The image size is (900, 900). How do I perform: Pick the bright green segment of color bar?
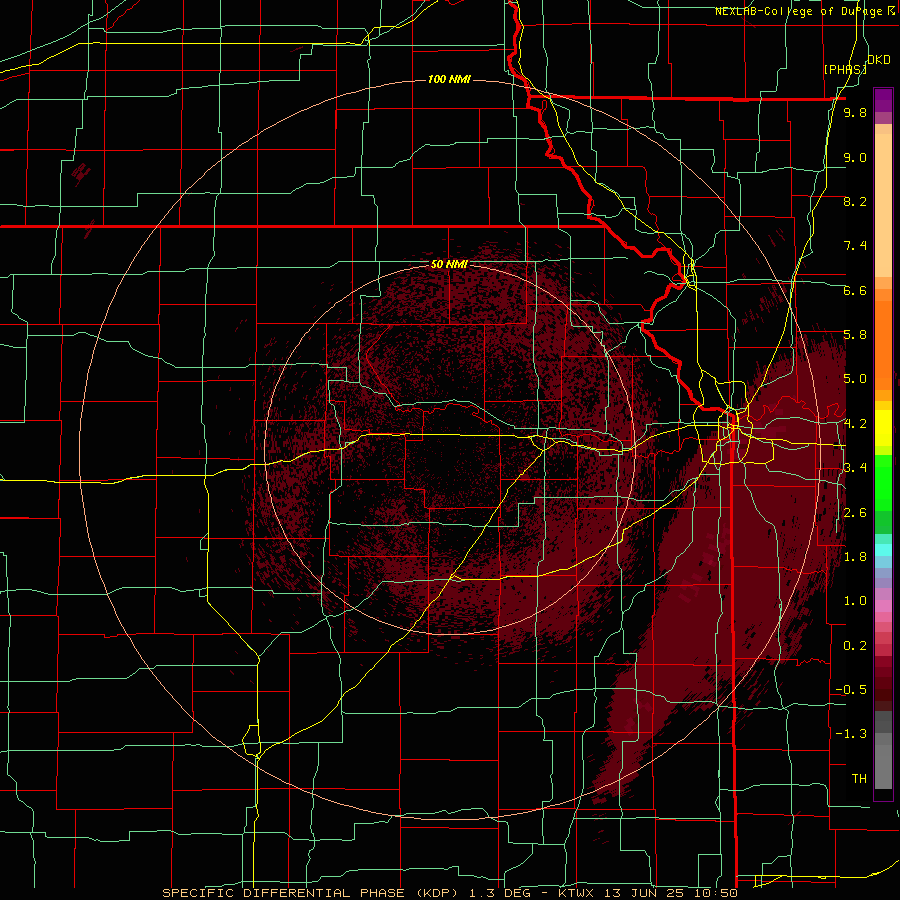[883, 483]
